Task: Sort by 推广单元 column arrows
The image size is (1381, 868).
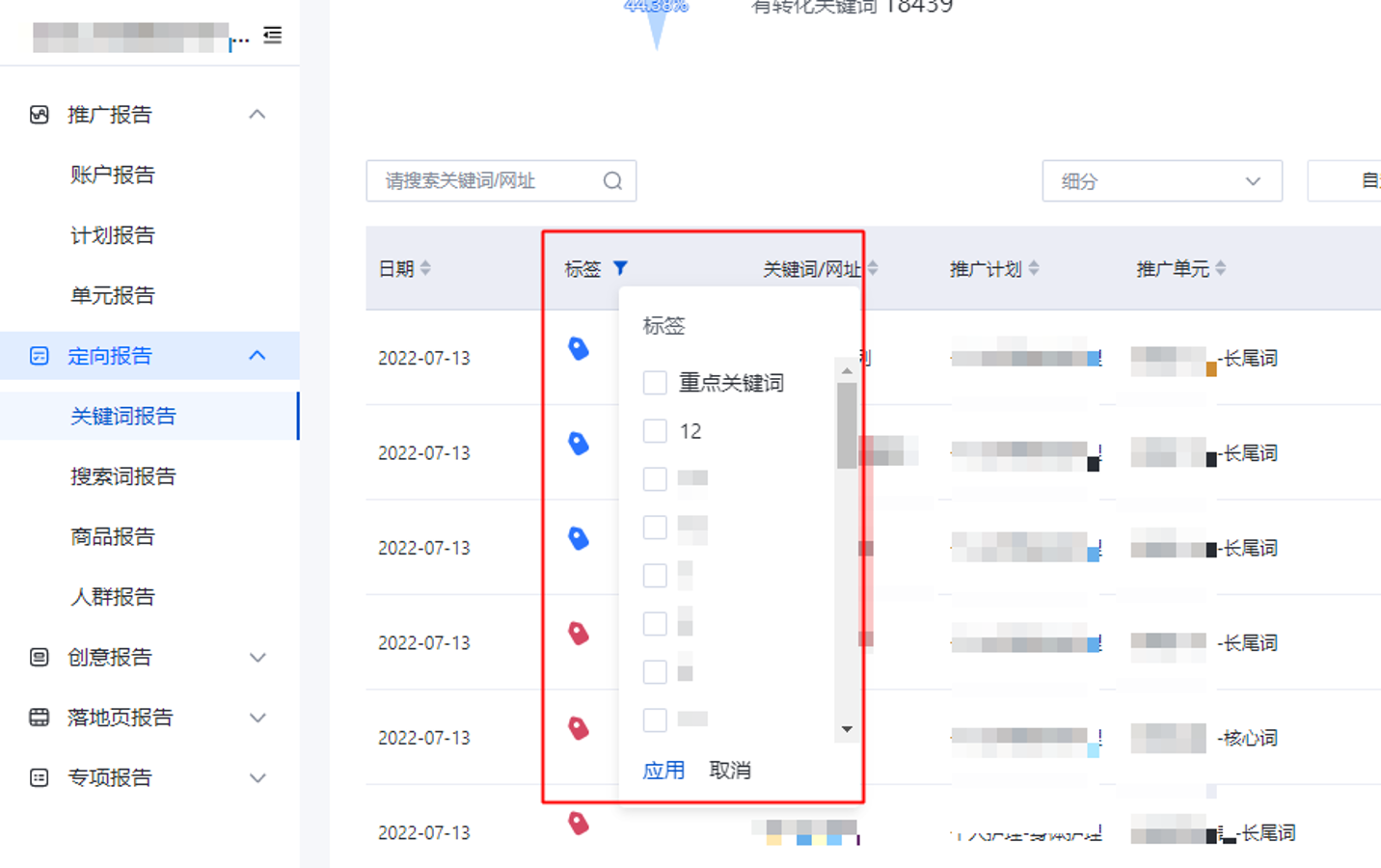Action: [1221, 268]
